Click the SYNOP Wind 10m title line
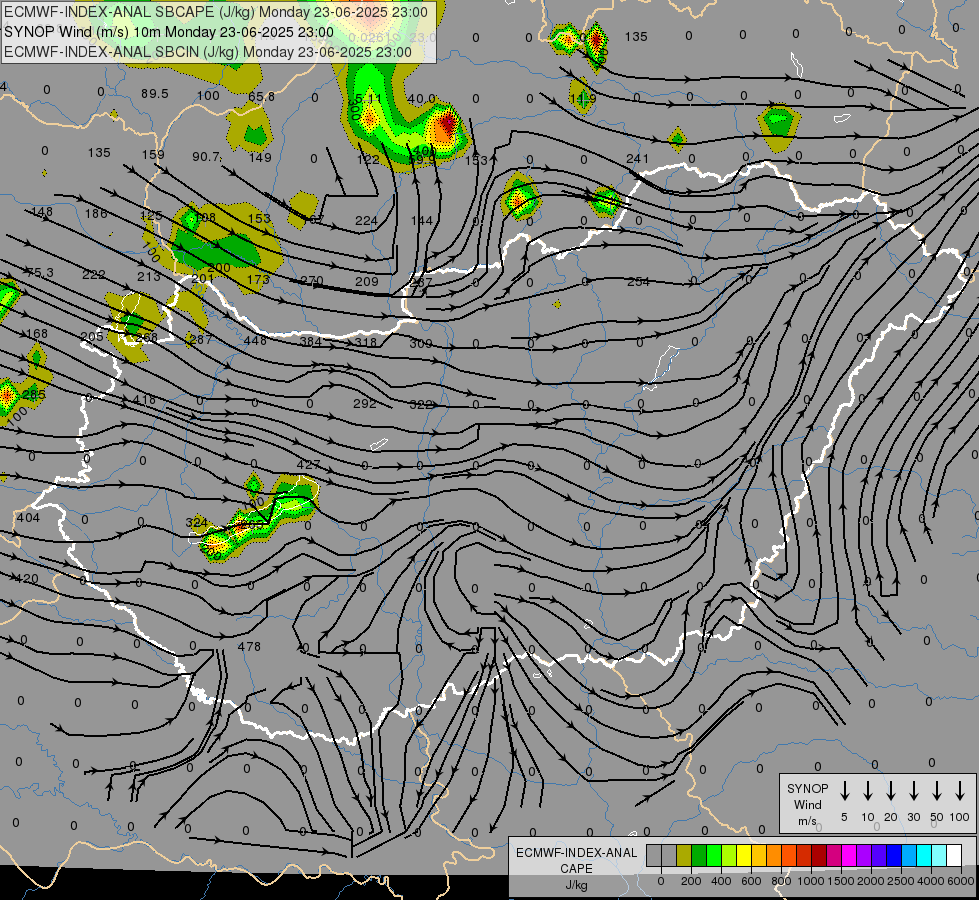 click(169, 32)
